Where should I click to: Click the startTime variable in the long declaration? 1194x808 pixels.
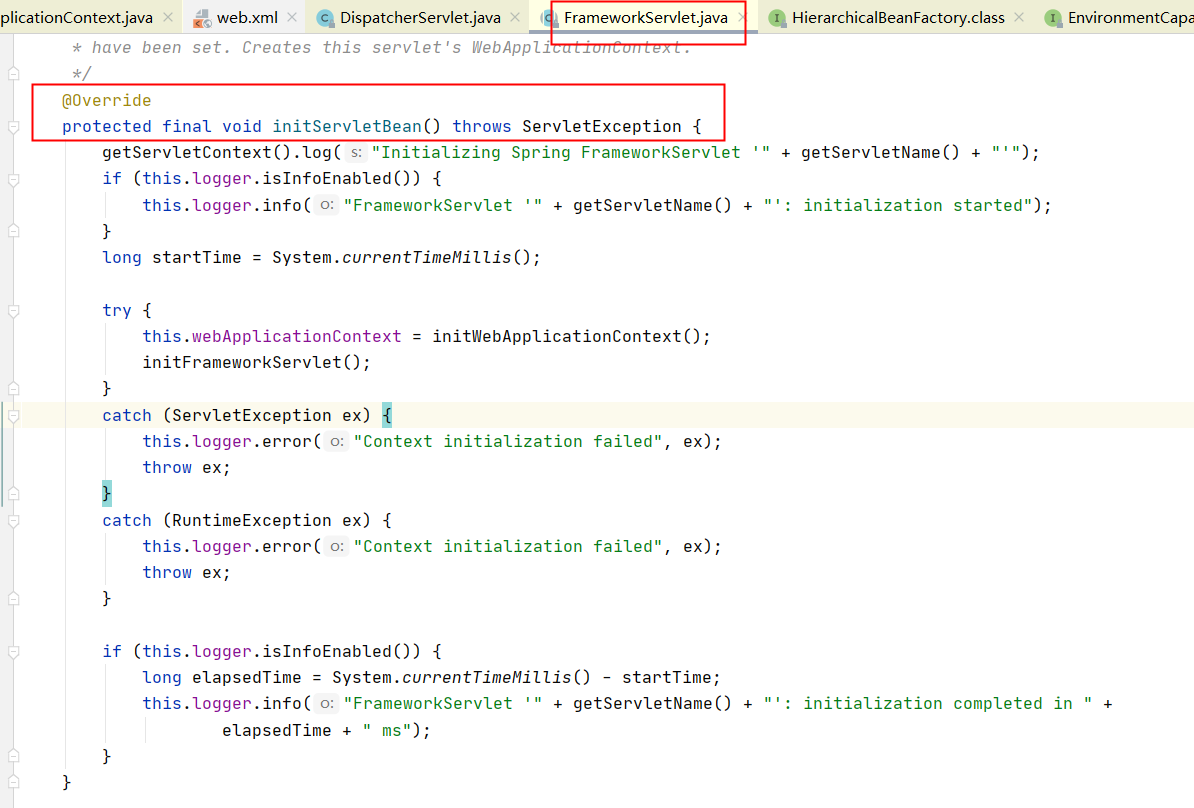196,257
